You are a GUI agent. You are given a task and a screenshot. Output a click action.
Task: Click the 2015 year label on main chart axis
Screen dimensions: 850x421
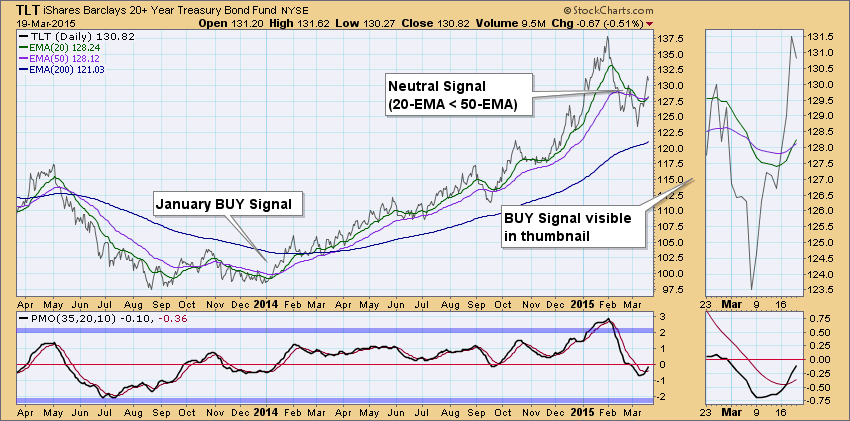coord(584,304)
